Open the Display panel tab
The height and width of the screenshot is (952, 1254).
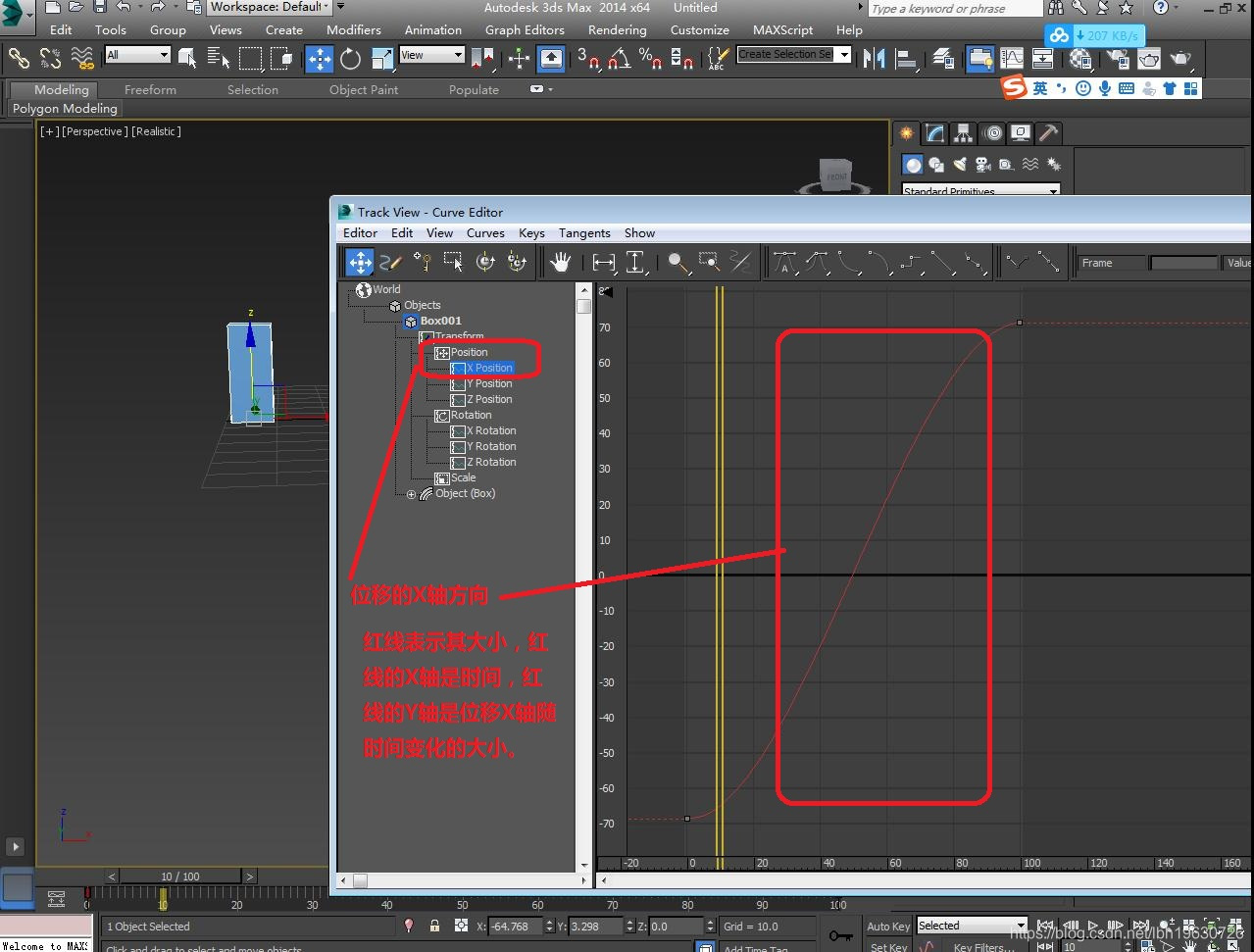click(x=1021, y=133)
